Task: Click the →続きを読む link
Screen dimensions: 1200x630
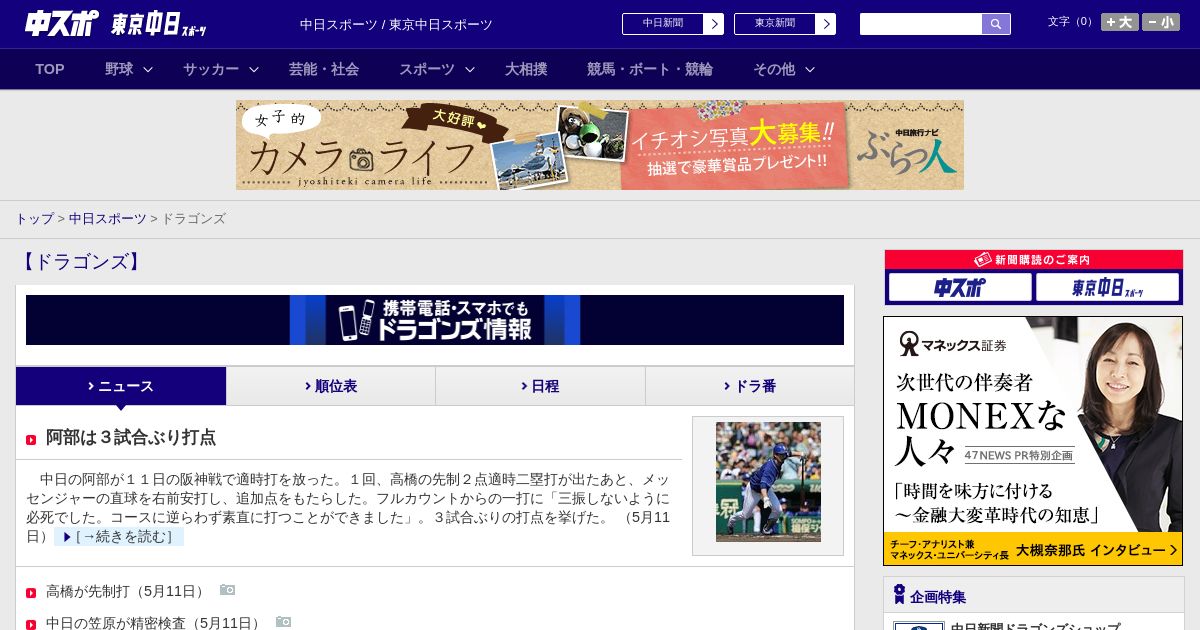Action: point(119,537)
